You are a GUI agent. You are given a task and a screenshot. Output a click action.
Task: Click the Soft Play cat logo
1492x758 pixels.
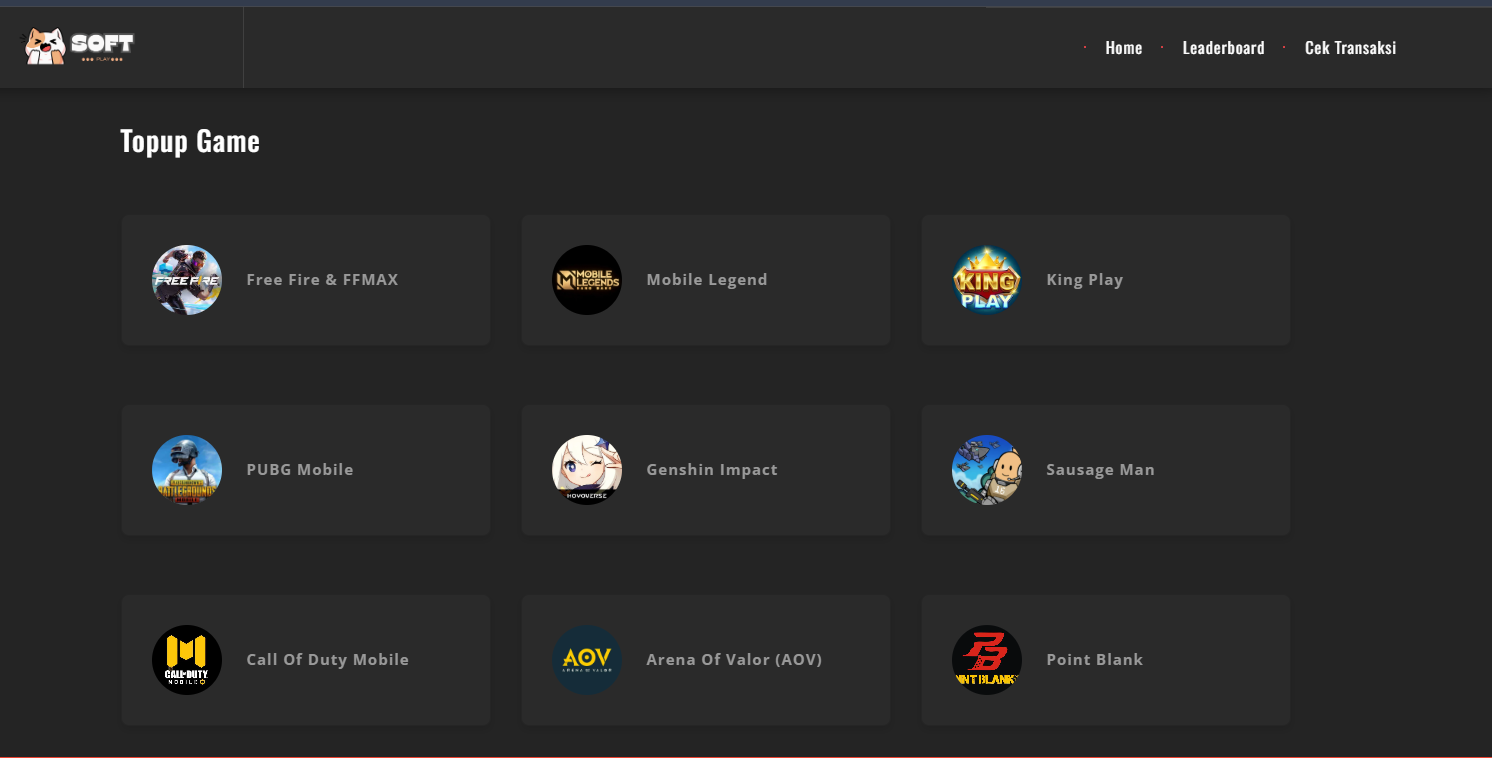click(78, 46)
